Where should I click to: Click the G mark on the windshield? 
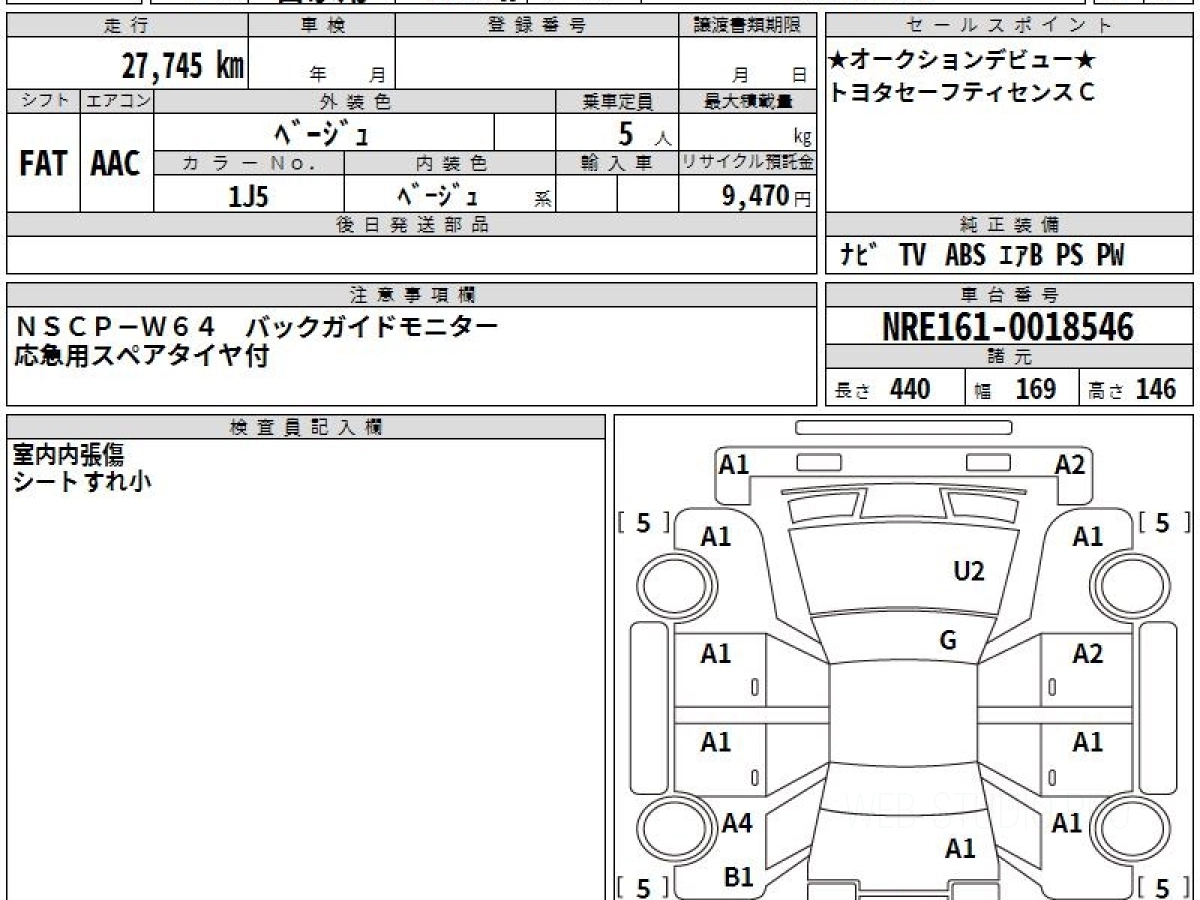(x=948, y=641)
